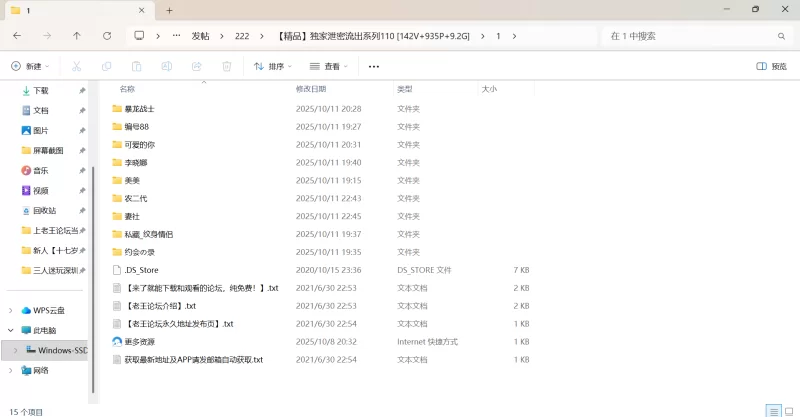Navigate back with the Back arrow
800x417 pixels.
coord(17,35)
